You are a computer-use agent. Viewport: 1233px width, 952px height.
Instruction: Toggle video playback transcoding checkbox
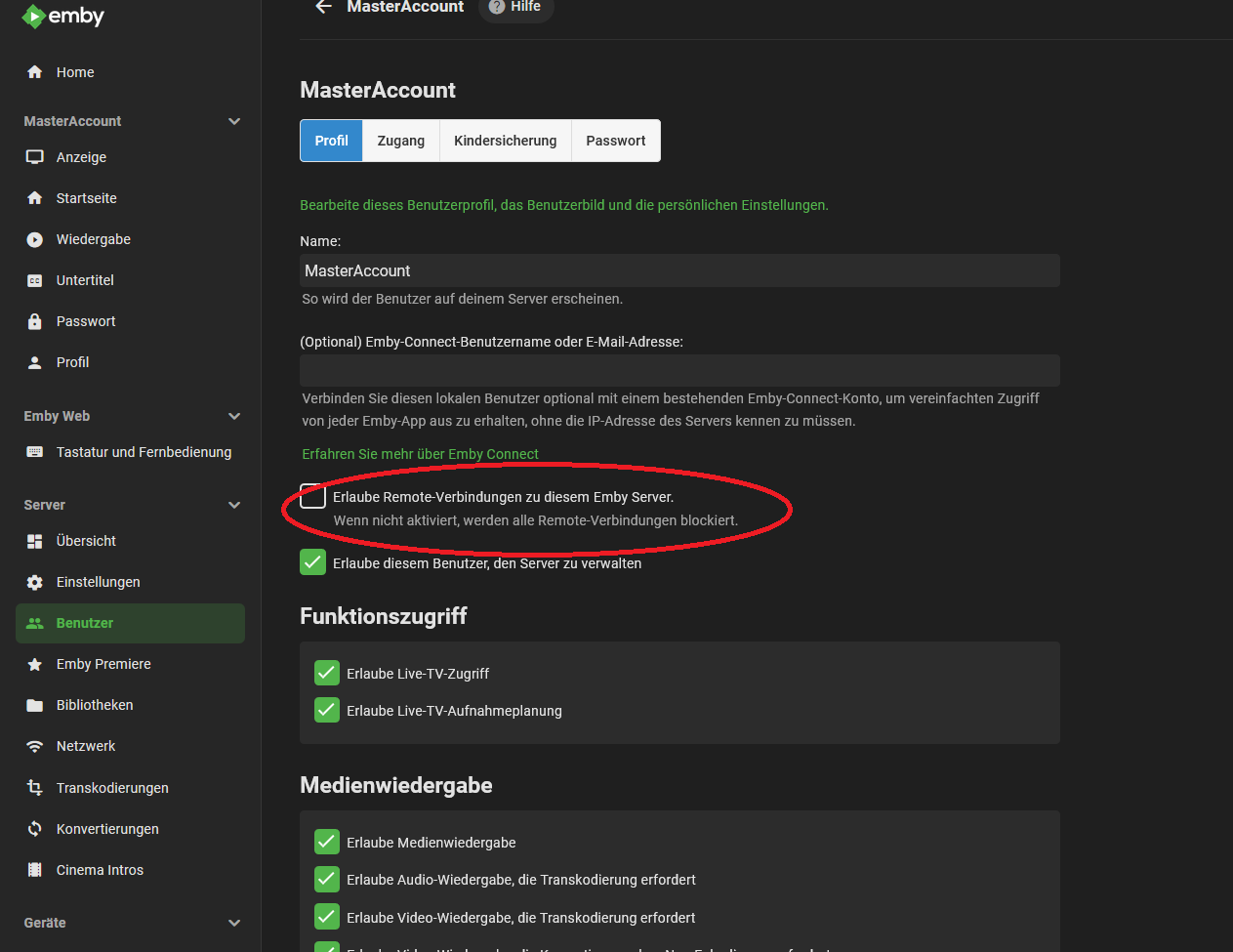327,917
